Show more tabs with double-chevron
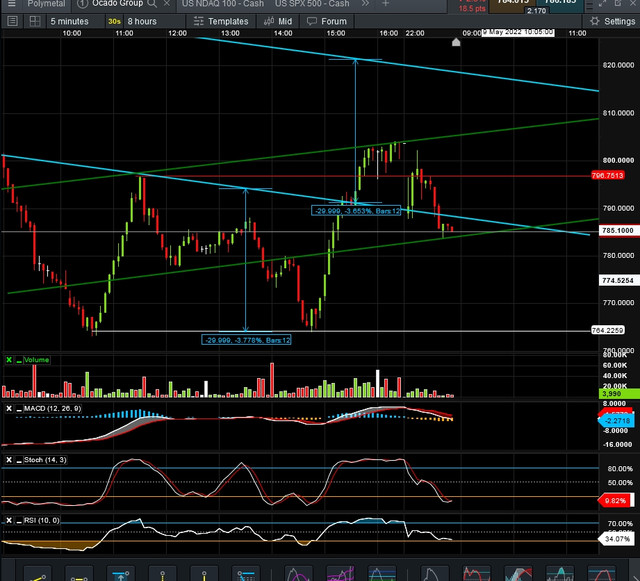The height and width of the screenshot is (581, 640). (365, 4)
